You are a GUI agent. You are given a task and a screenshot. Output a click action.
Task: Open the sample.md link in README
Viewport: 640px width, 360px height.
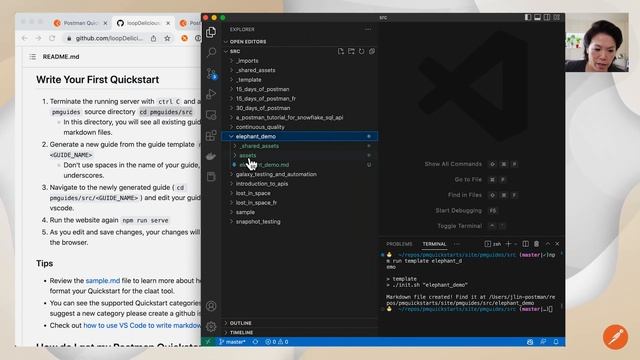click(x=102, y=281)
